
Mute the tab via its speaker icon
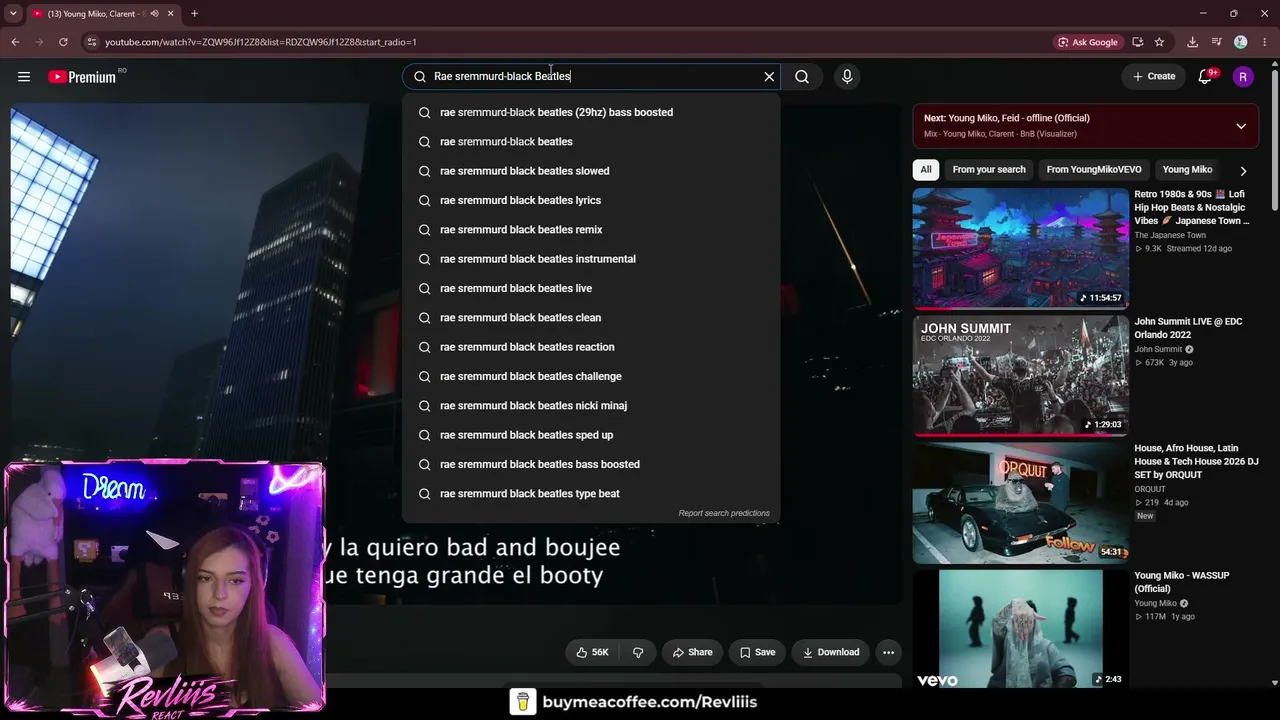(154, 14)
